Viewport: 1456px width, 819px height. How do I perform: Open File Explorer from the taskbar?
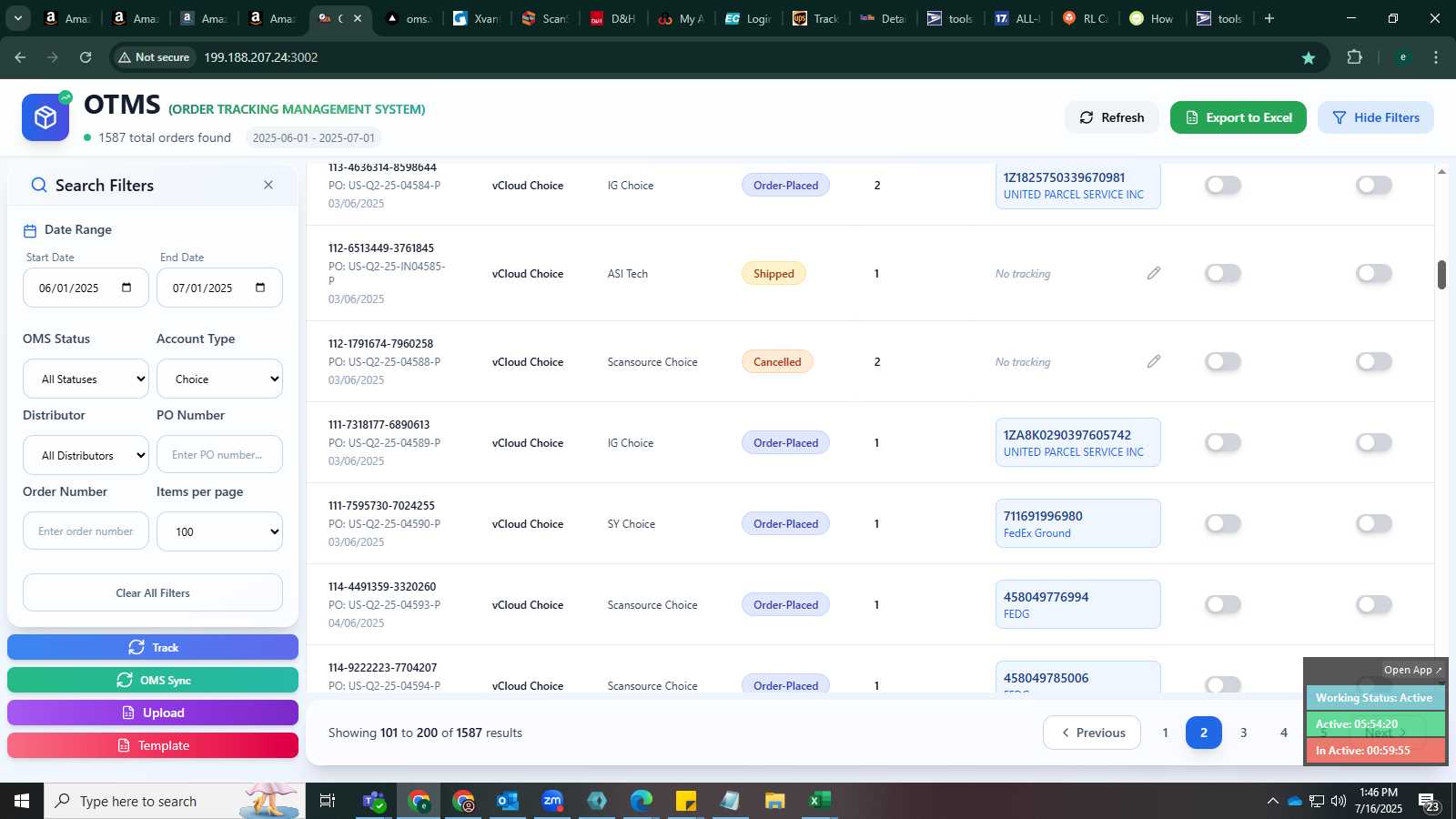coord(775,801)
